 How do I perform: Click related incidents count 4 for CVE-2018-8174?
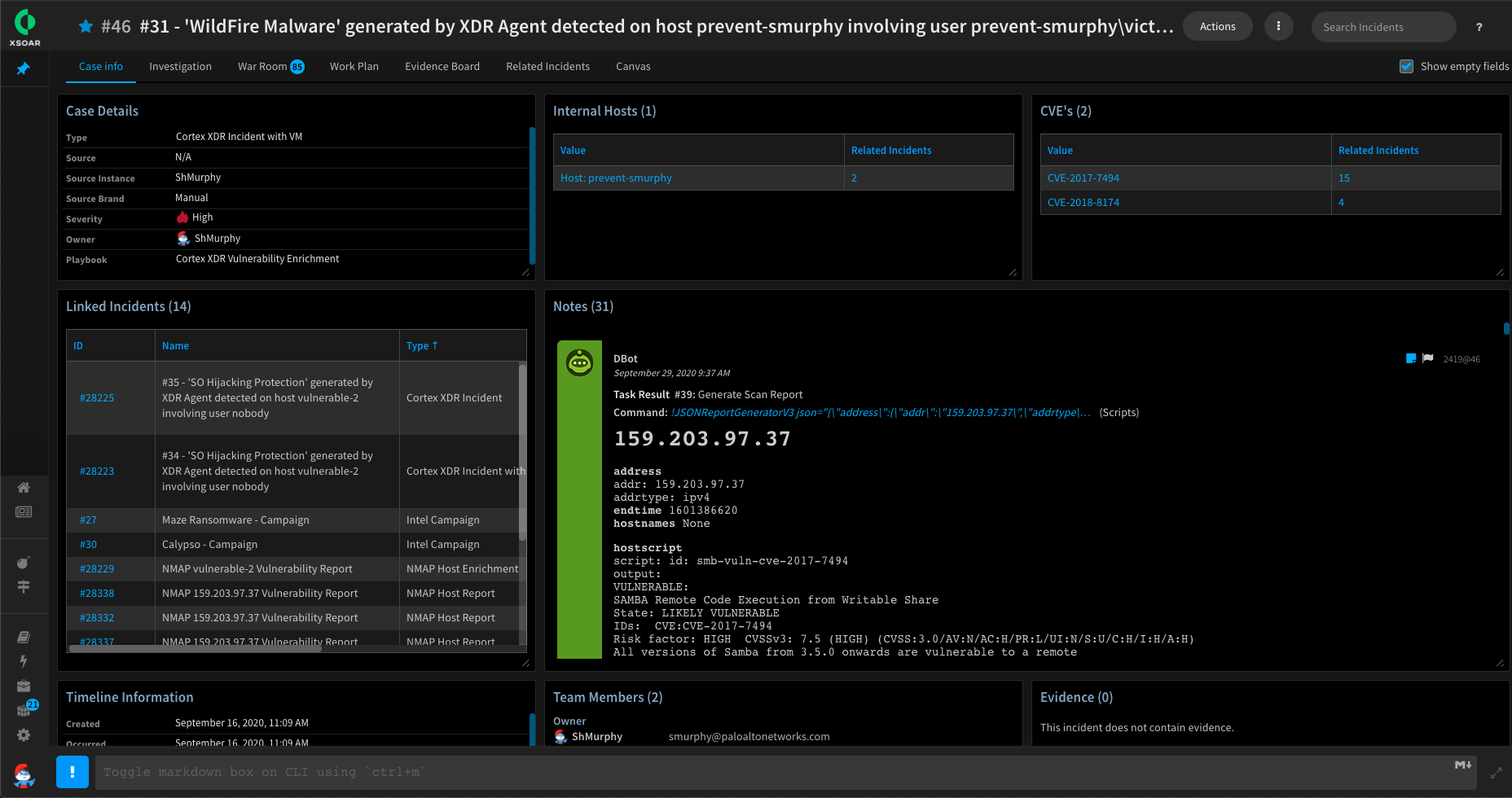[1341, 203]
